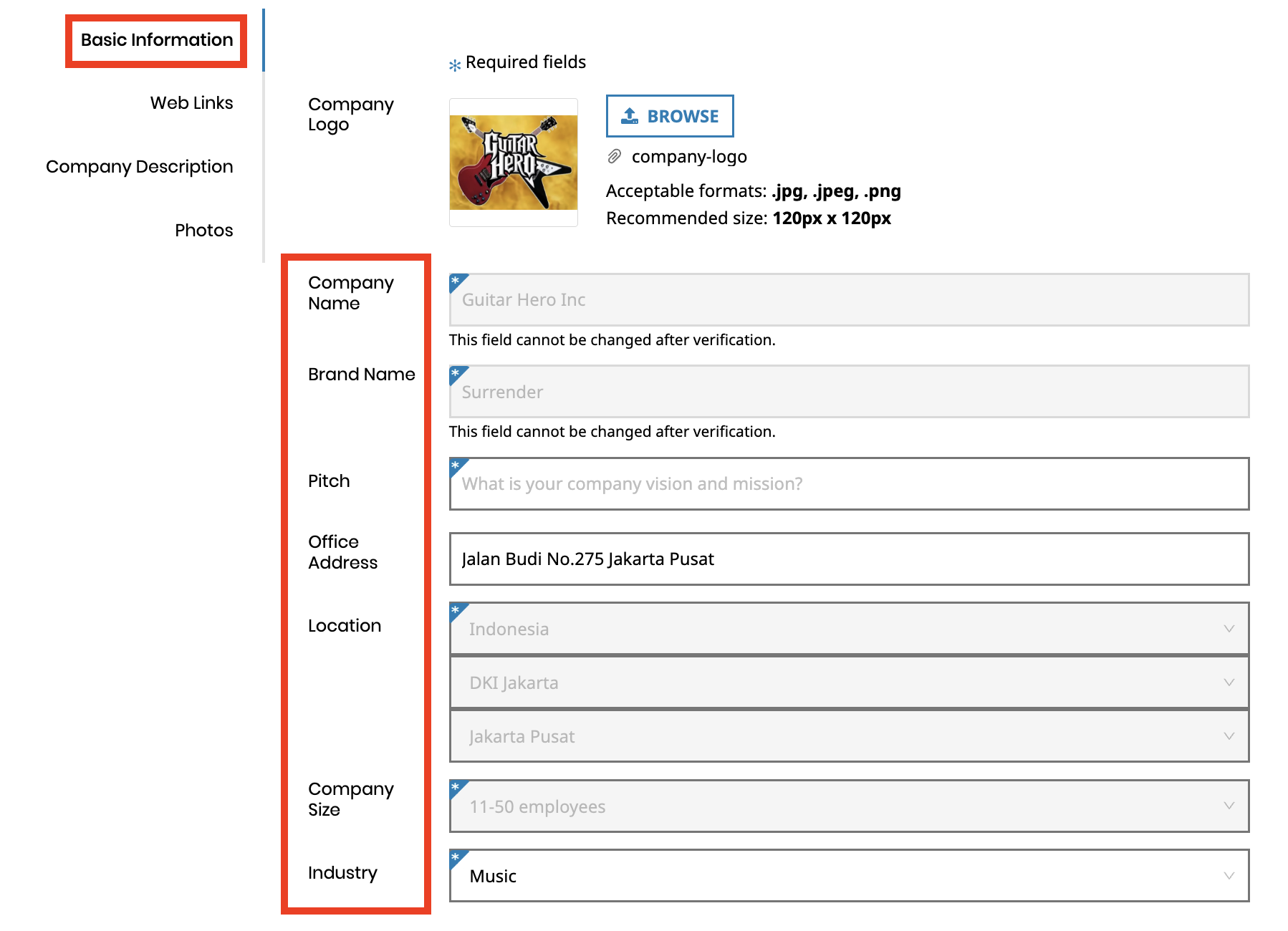The width and height of the screenshot is (1288, 931).
Task: Click the required asterisk on Indonesia dropdown
Action: coord(456,610)
